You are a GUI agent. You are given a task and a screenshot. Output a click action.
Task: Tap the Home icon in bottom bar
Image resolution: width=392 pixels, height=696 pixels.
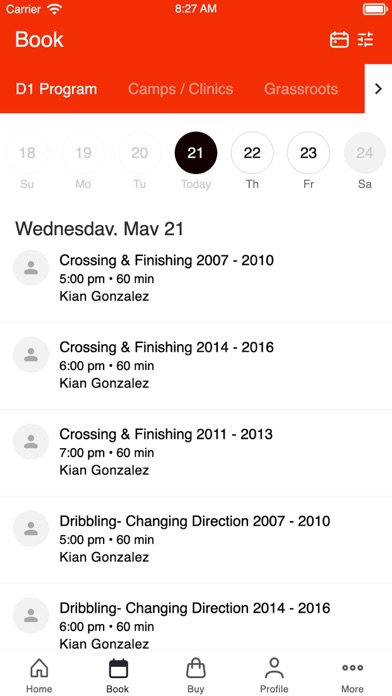tap(39, 668)
